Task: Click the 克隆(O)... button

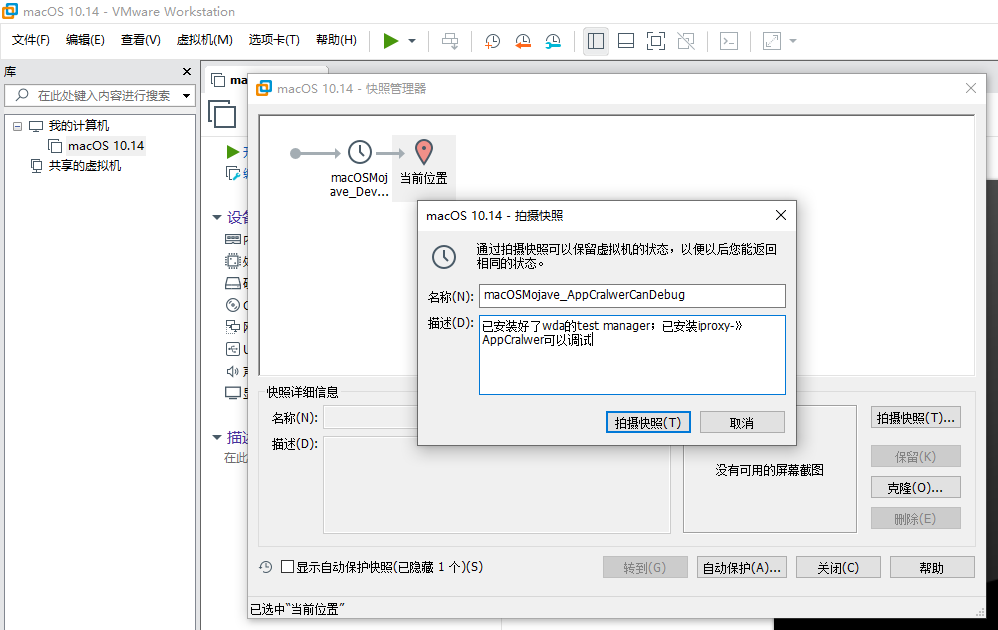Action: tap(915, 488)
